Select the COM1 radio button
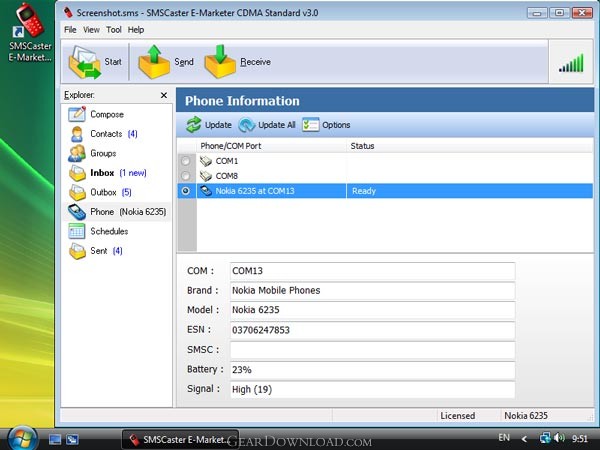Screen dimensions: 600x450 tap(186, 161)
